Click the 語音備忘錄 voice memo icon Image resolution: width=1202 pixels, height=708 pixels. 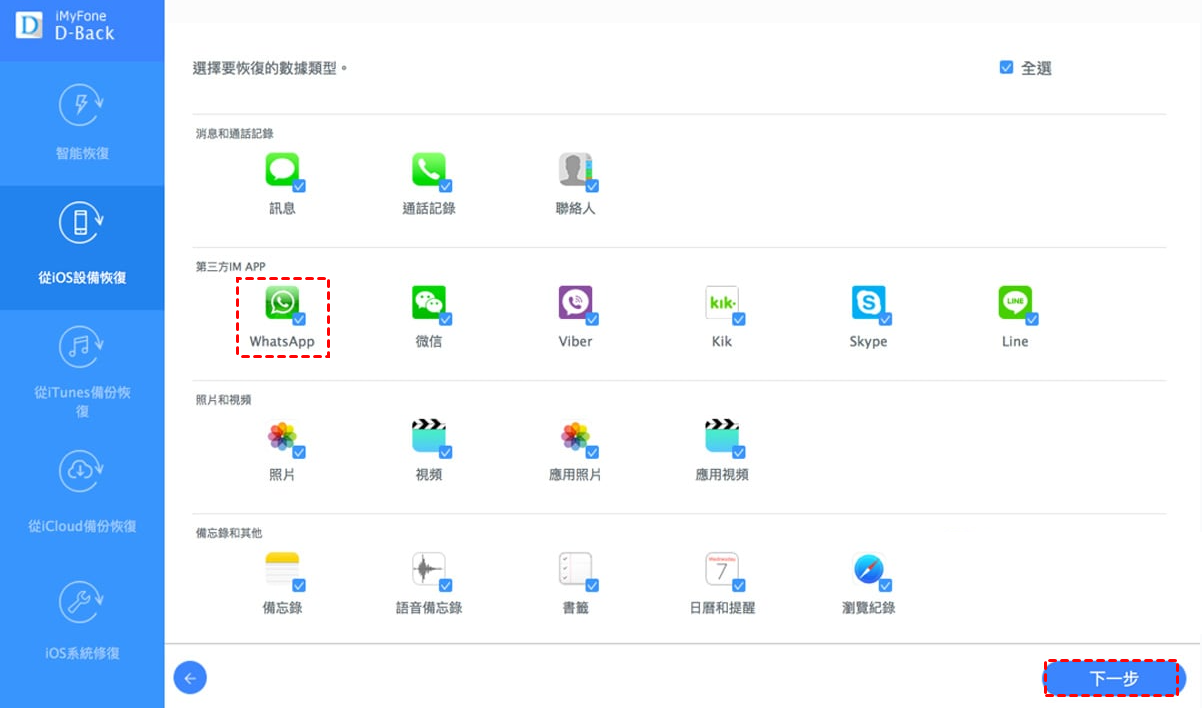pyautogui.click(x=428, y=569)
